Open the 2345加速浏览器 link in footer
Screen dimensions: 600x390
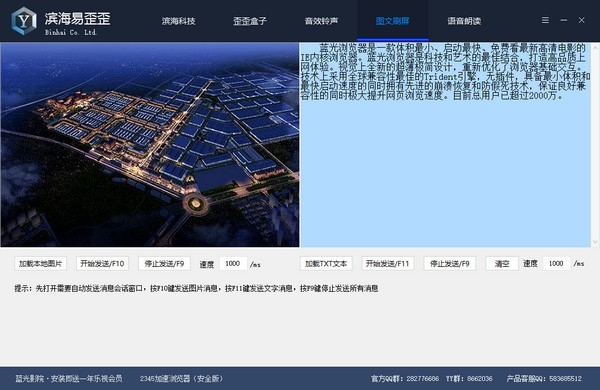(x=181, y=379)
